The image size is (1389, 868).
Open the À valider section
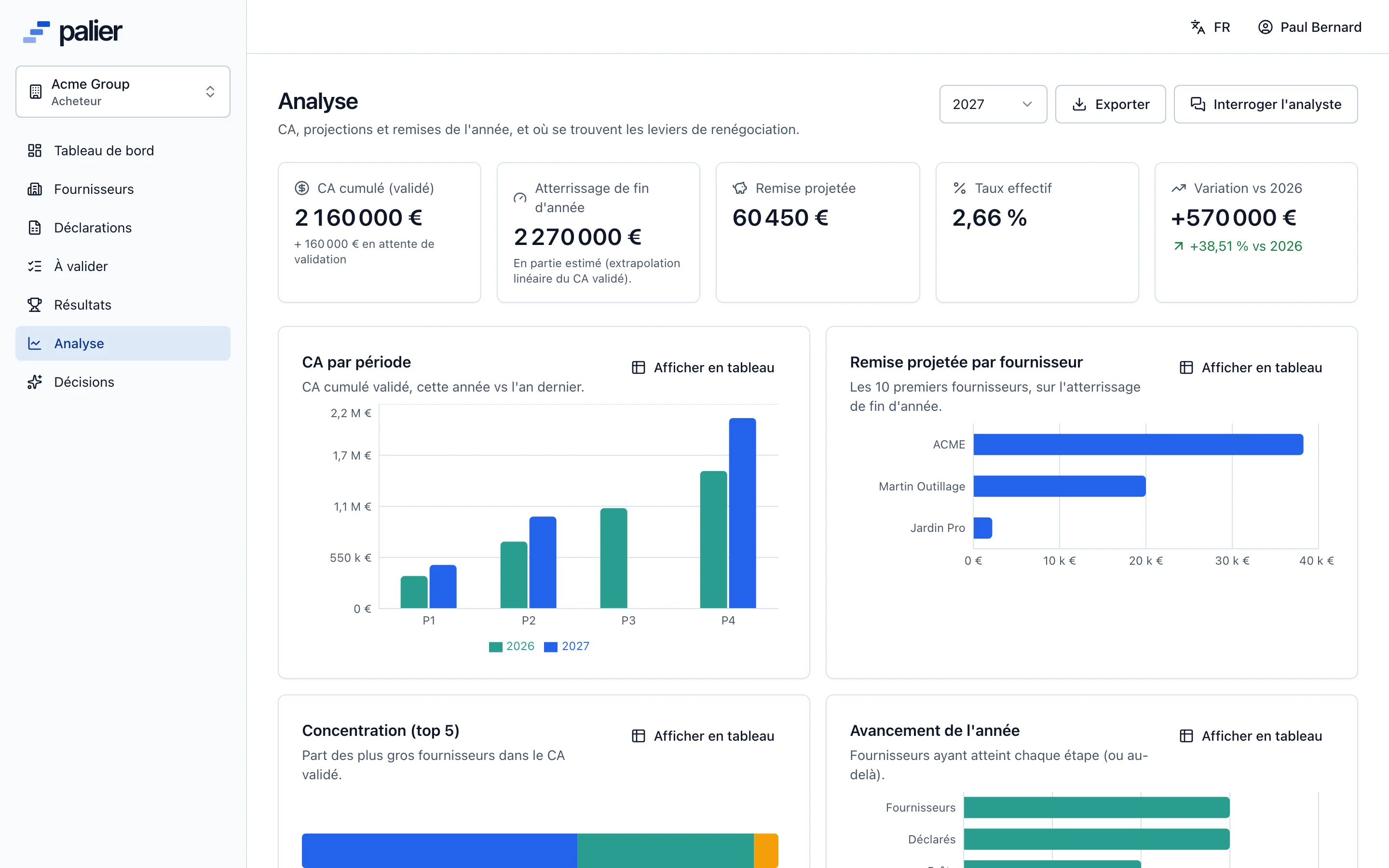(x=123, y=266)
